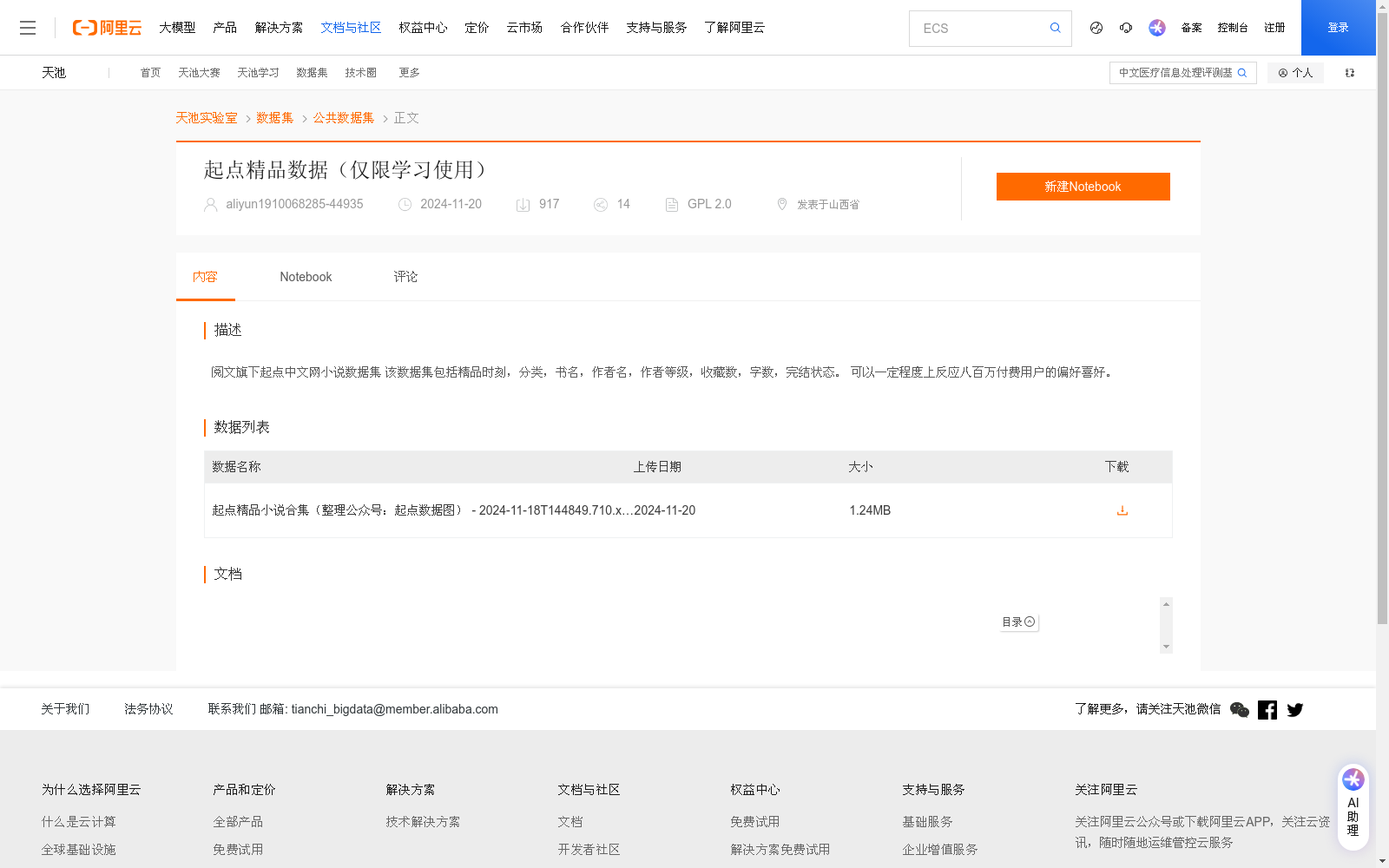This screenshot has width=1389, height=868.
Task: Switch to the Notebook tab
Action: click(306, 276)
